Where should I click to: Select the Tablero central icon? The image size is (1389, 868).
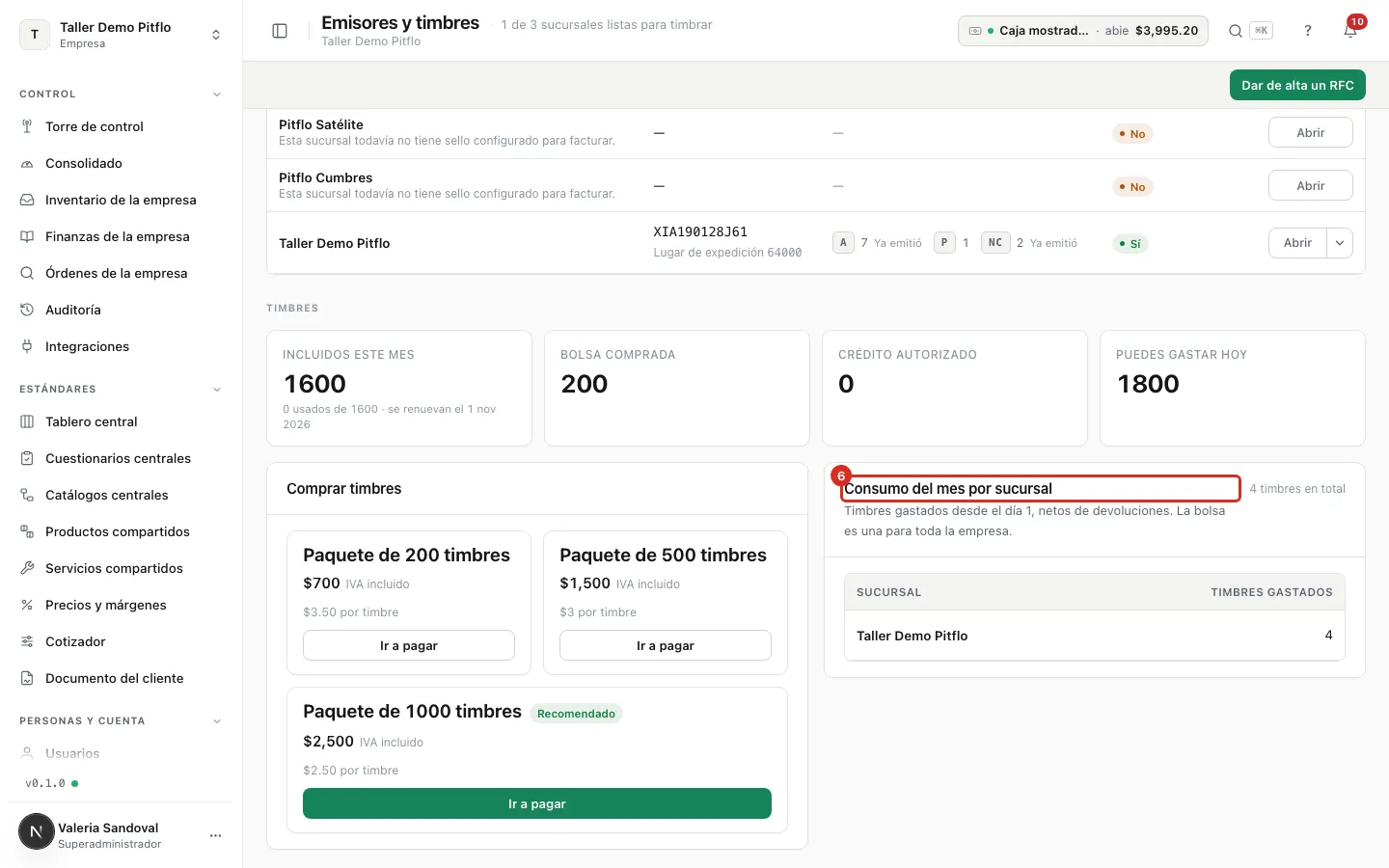click(27, 421)
